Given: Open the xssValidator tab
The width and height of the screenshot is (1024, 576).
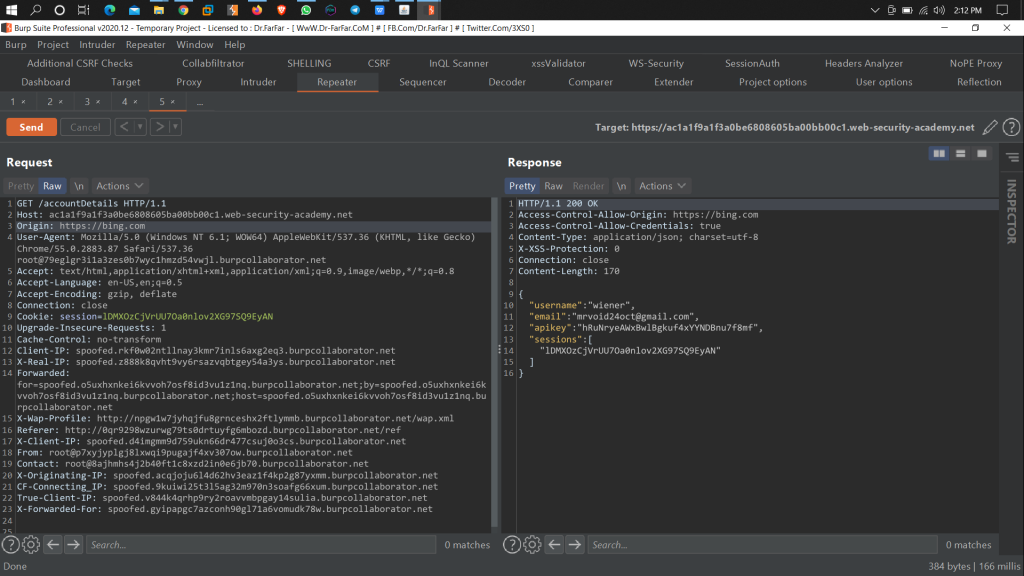Looking at the screenshot, I should pos(558,63).
